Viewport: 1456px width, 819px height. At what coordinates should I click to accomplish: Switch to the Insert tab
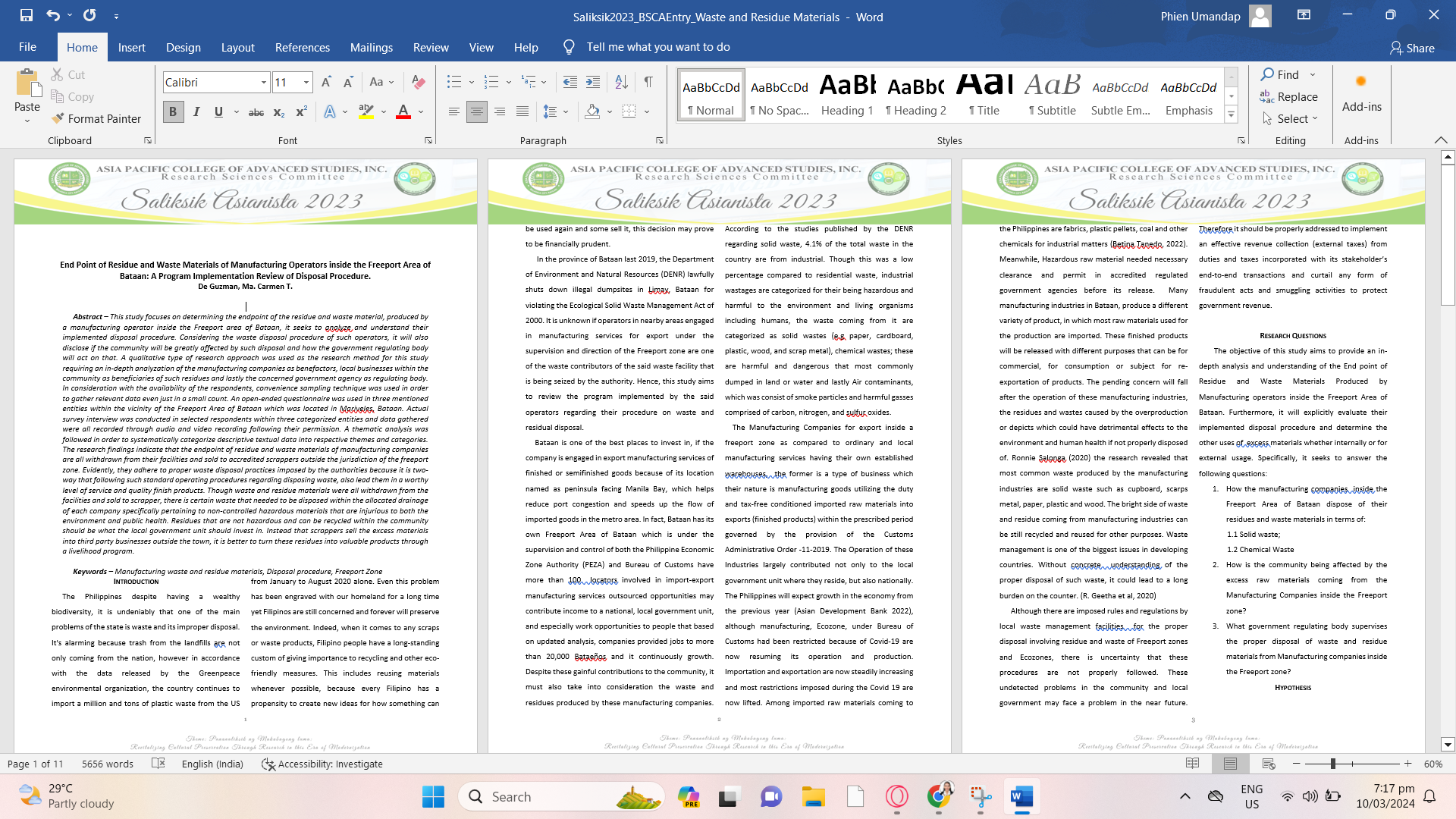tap(131, 47)
